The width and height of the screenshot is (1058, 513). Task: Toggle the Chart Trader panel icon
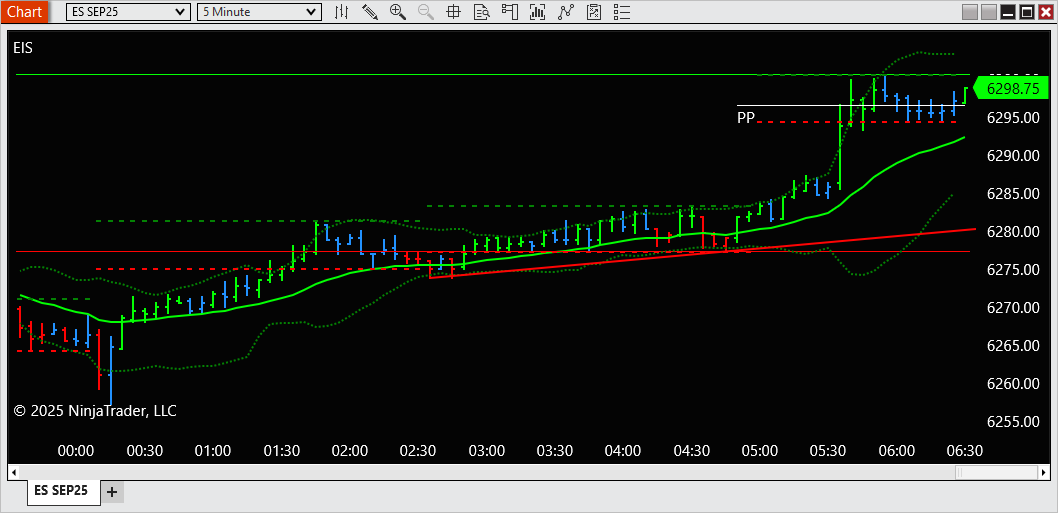click(509, 11)
